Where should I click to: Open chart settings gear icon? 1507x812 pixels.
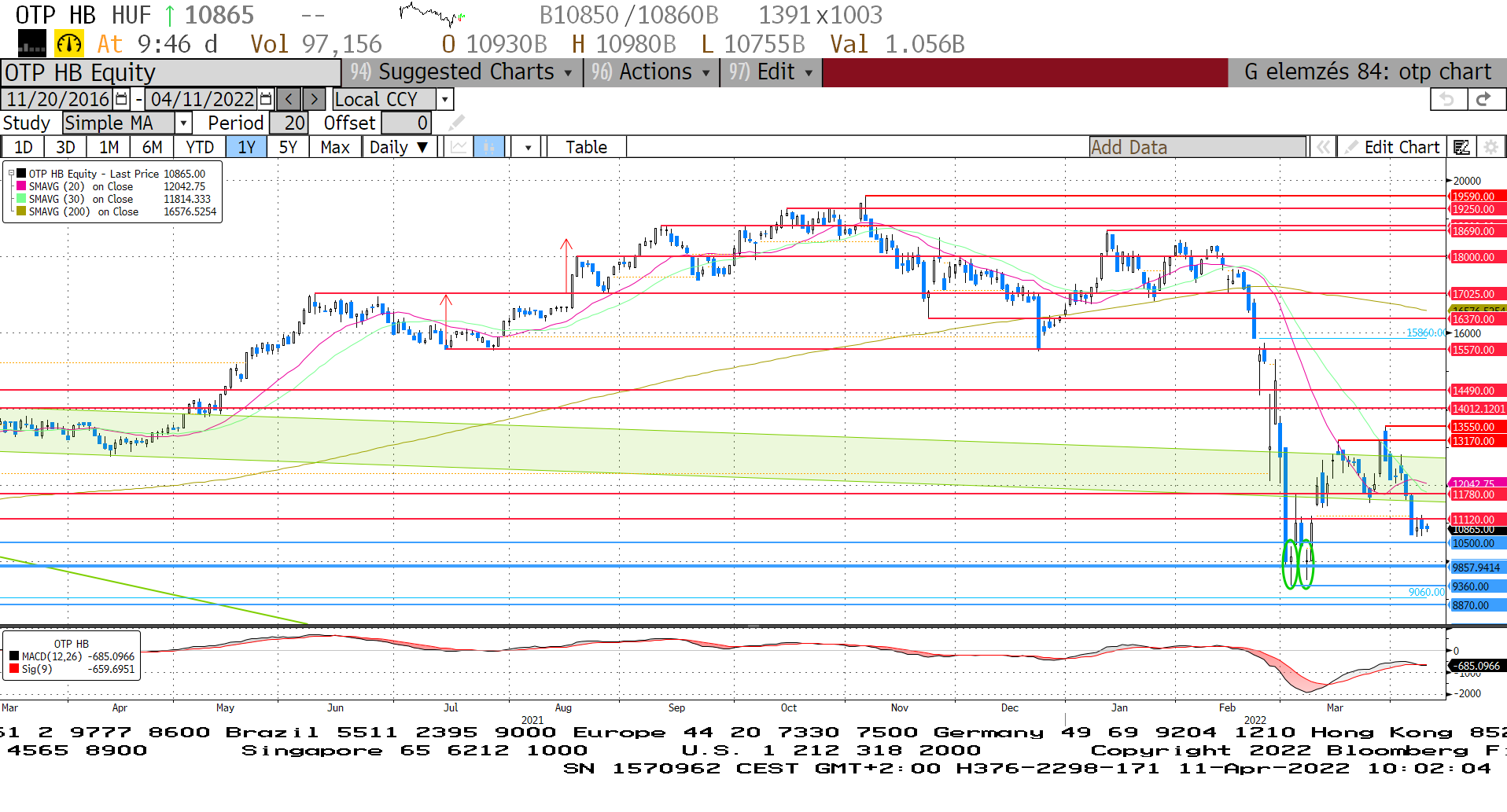(1490, 147)
